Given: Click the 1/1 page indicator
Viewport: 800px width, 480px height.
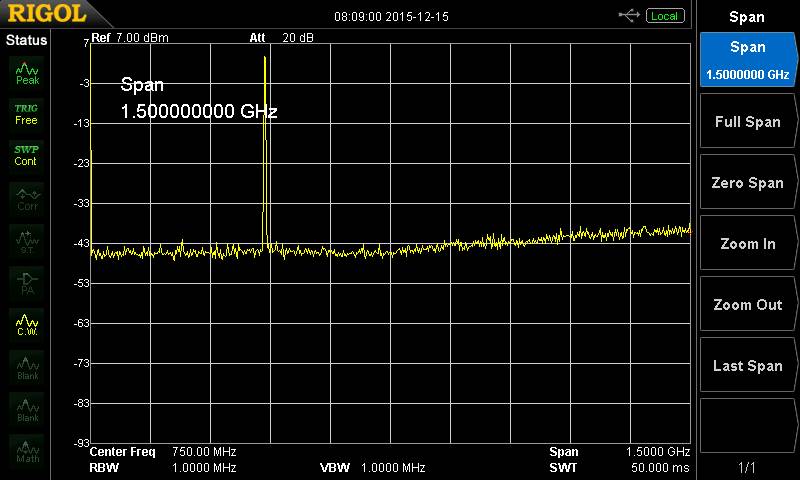Looking at the screenshot, I should (x=747, y=467).
